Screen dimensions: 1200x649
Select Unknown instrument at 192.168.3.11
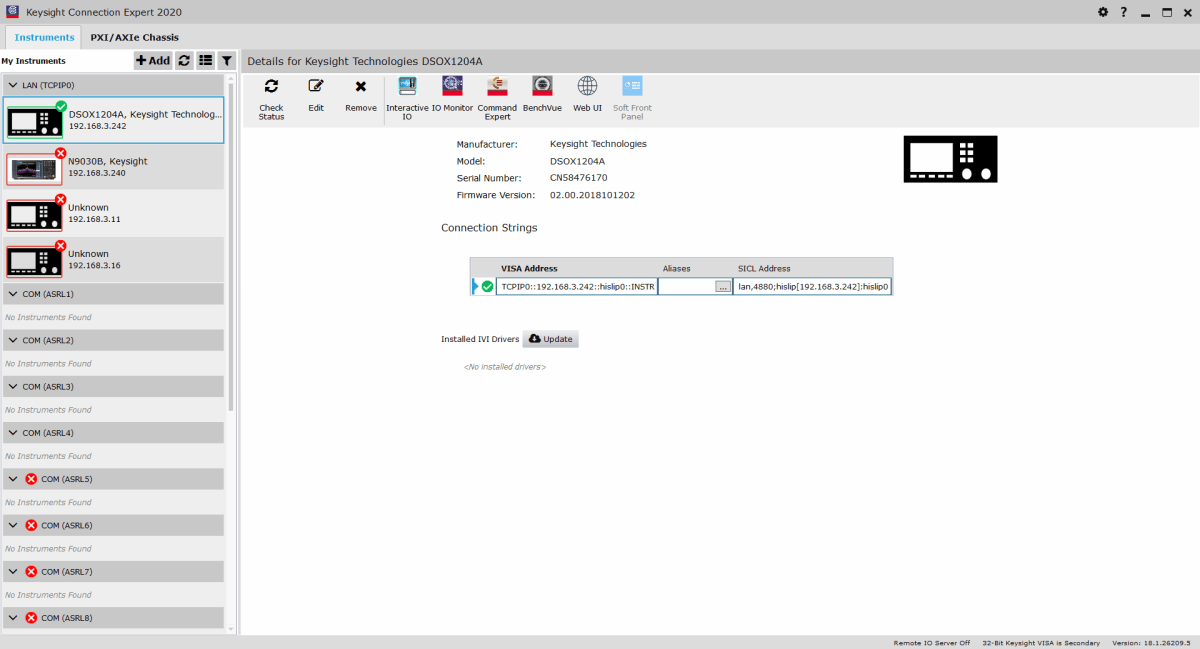click(x=113, y=213)
